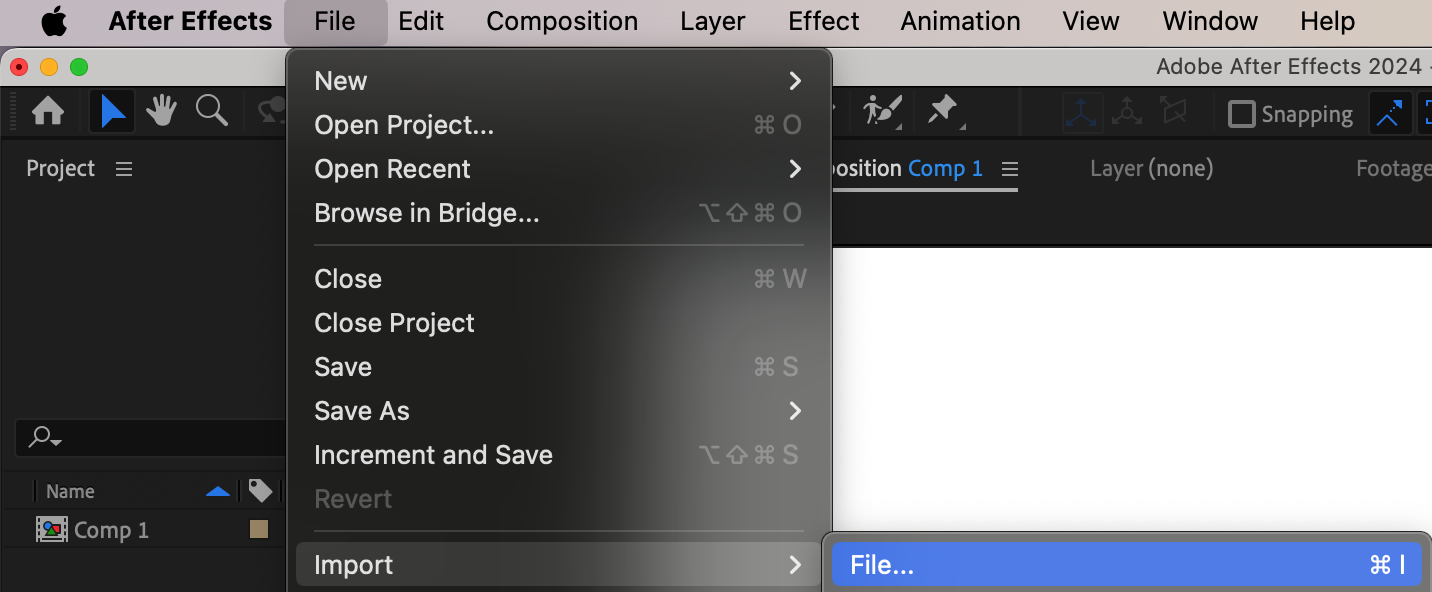
Task: Select the Roto Brush tool
Action: tap(882, 112)
